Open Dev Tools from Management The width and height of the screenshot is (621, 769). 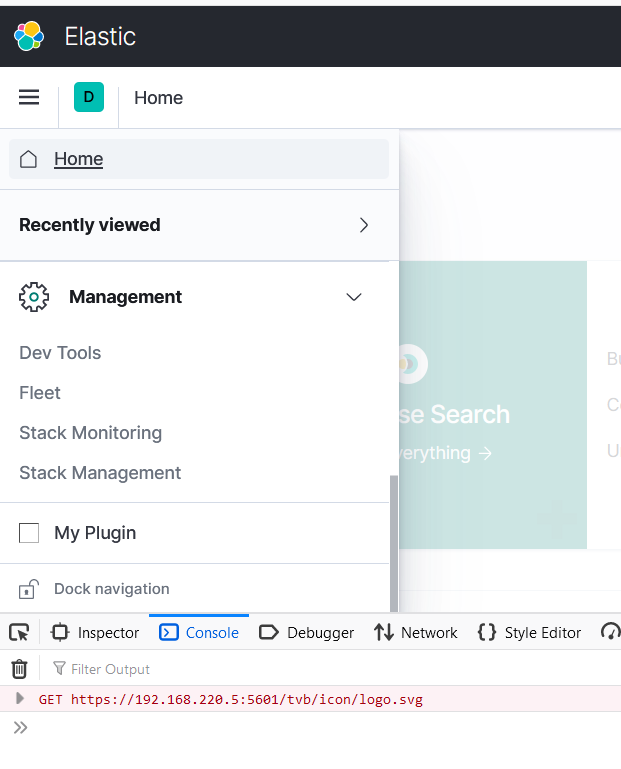(x=60, y=353)
